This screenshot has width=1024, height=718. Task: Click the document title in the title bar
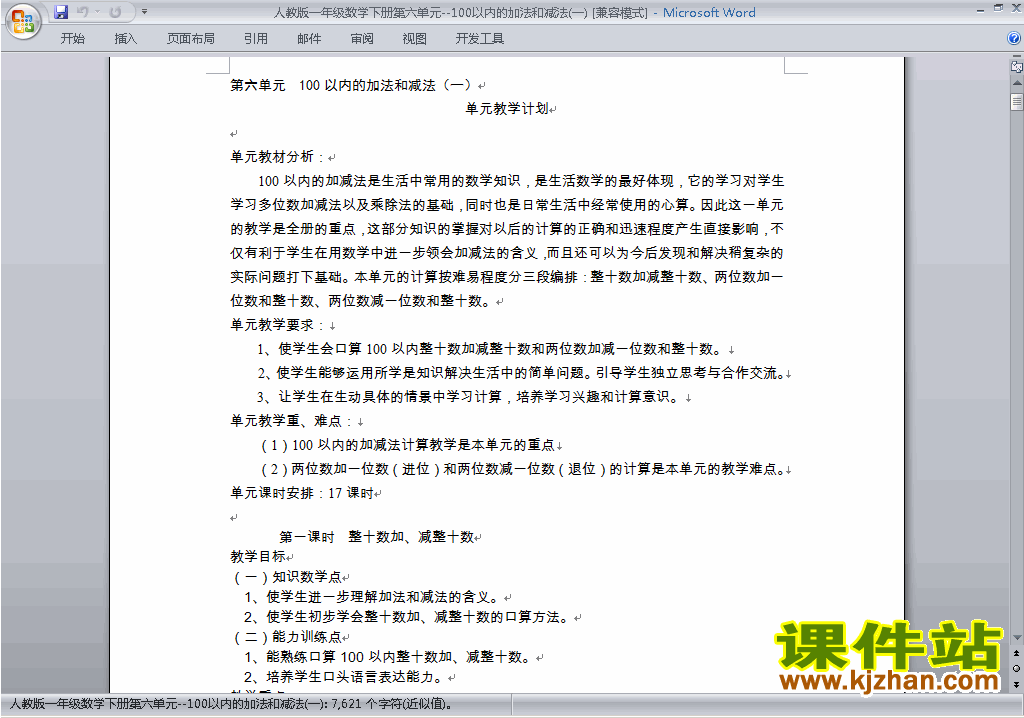pos(460,12)
